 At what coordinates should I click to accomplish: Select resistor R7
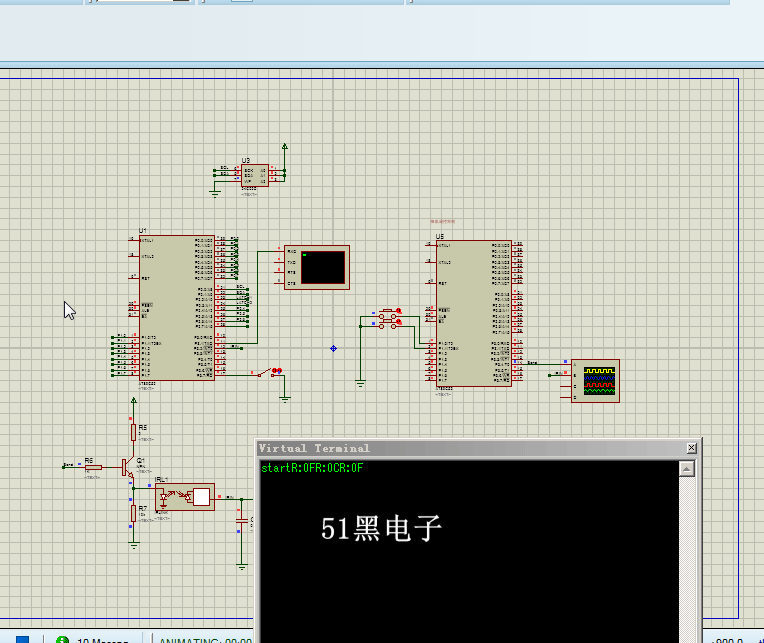(x=134, y=513)
